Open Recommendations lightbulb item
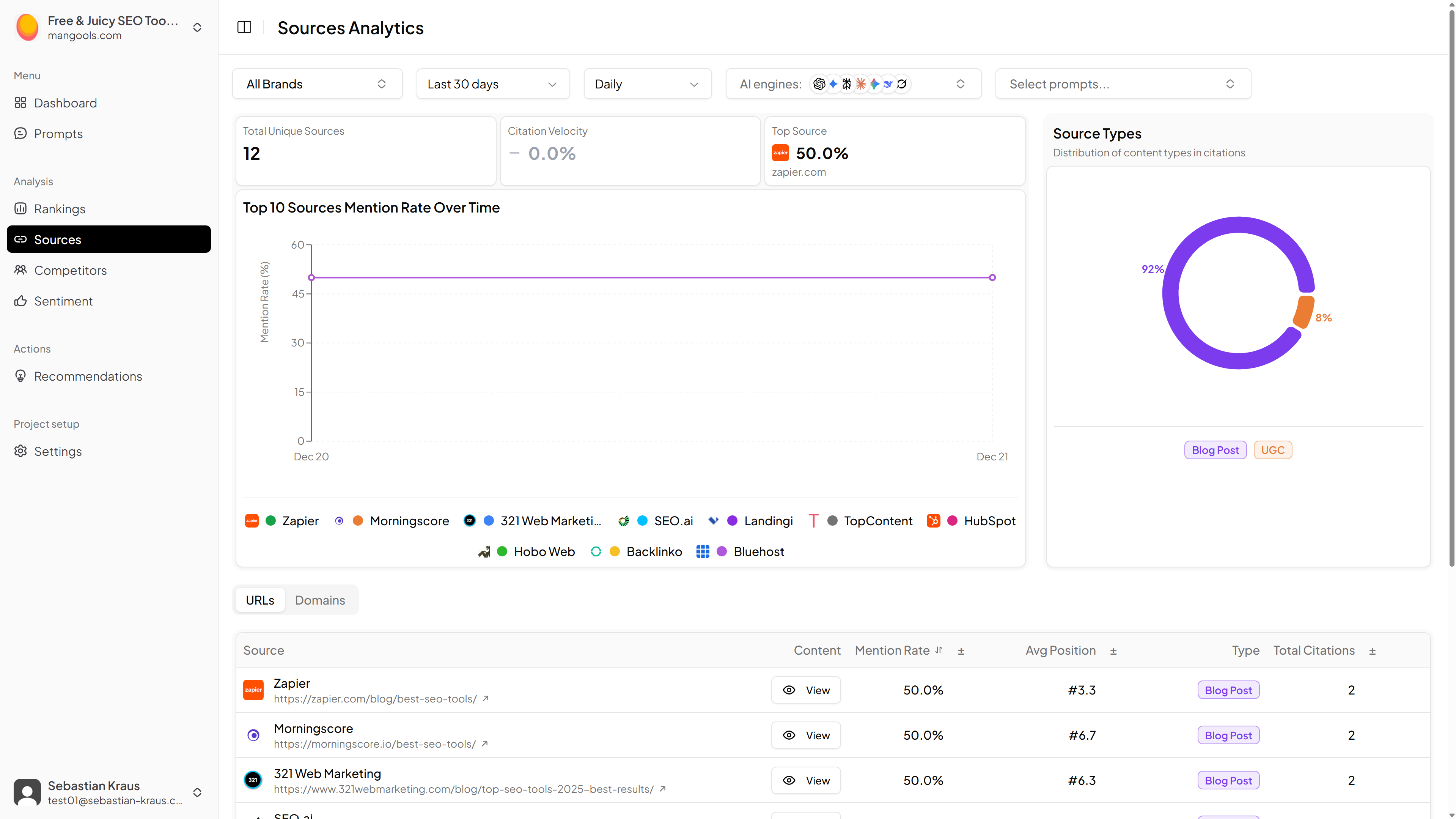 point(88,376)
